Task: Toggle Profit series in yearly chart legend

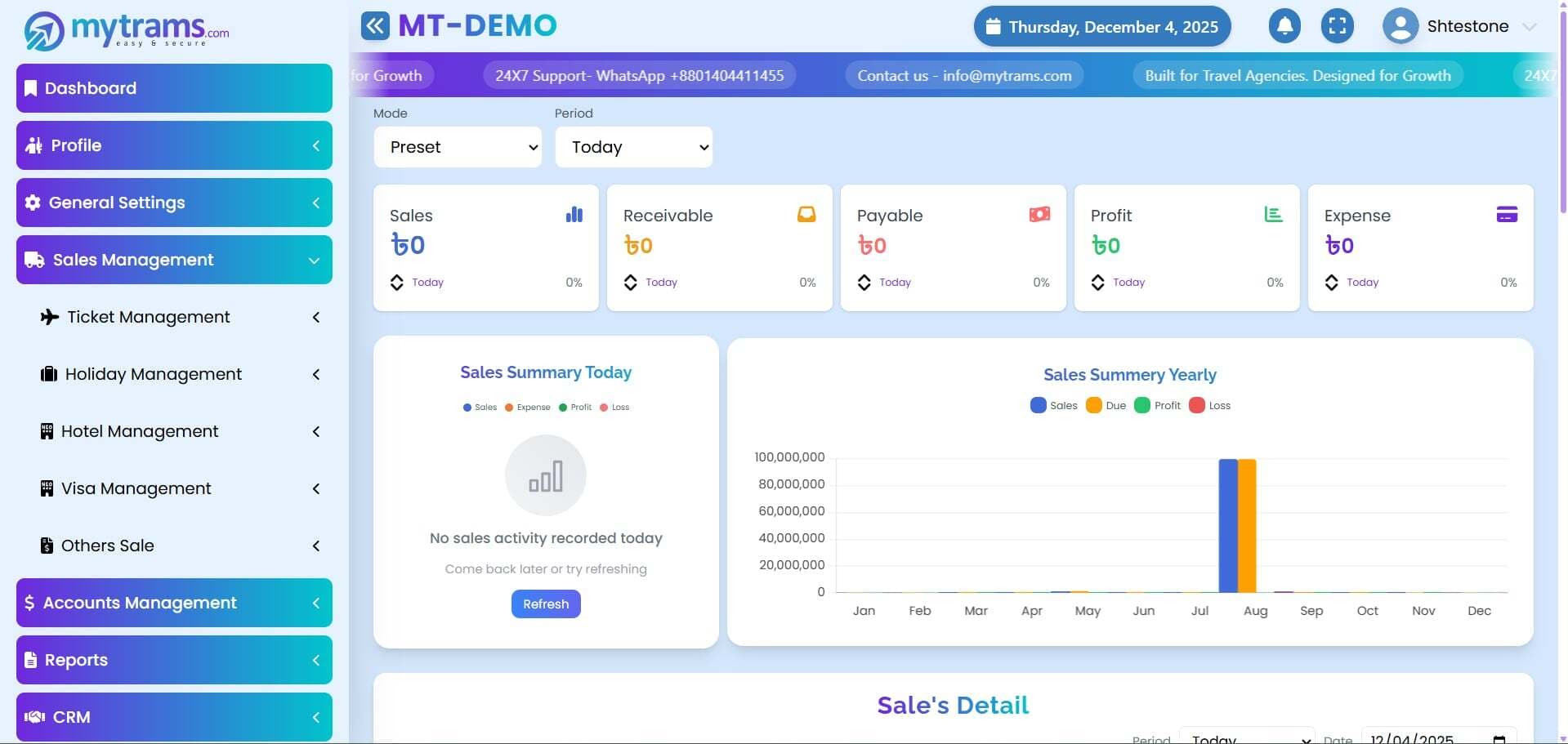Action: pos(1158,406)
